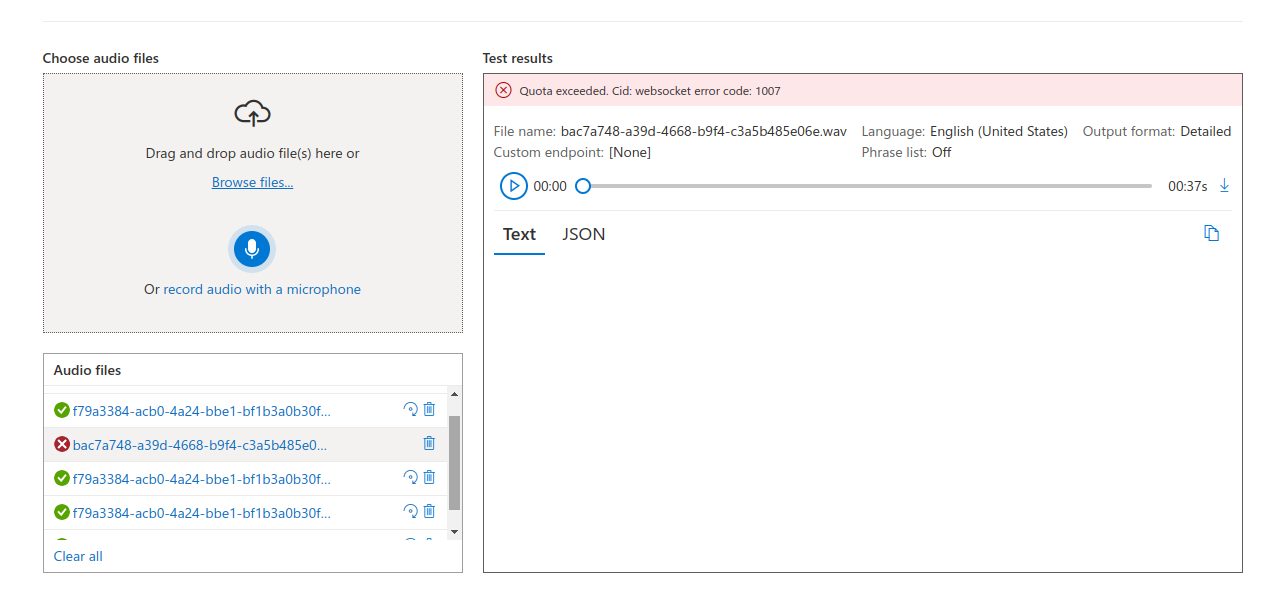
Task: Select the failed bac7a748 file in the list
Action: coord(199,444)
